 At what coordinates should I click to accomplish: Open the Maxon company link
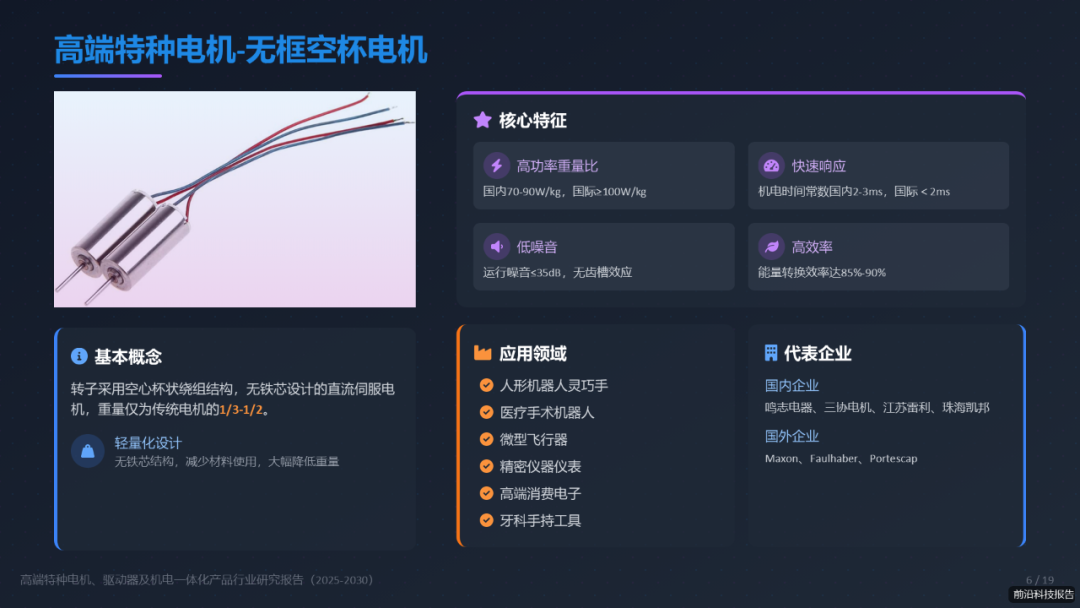[x=780, y=458]
